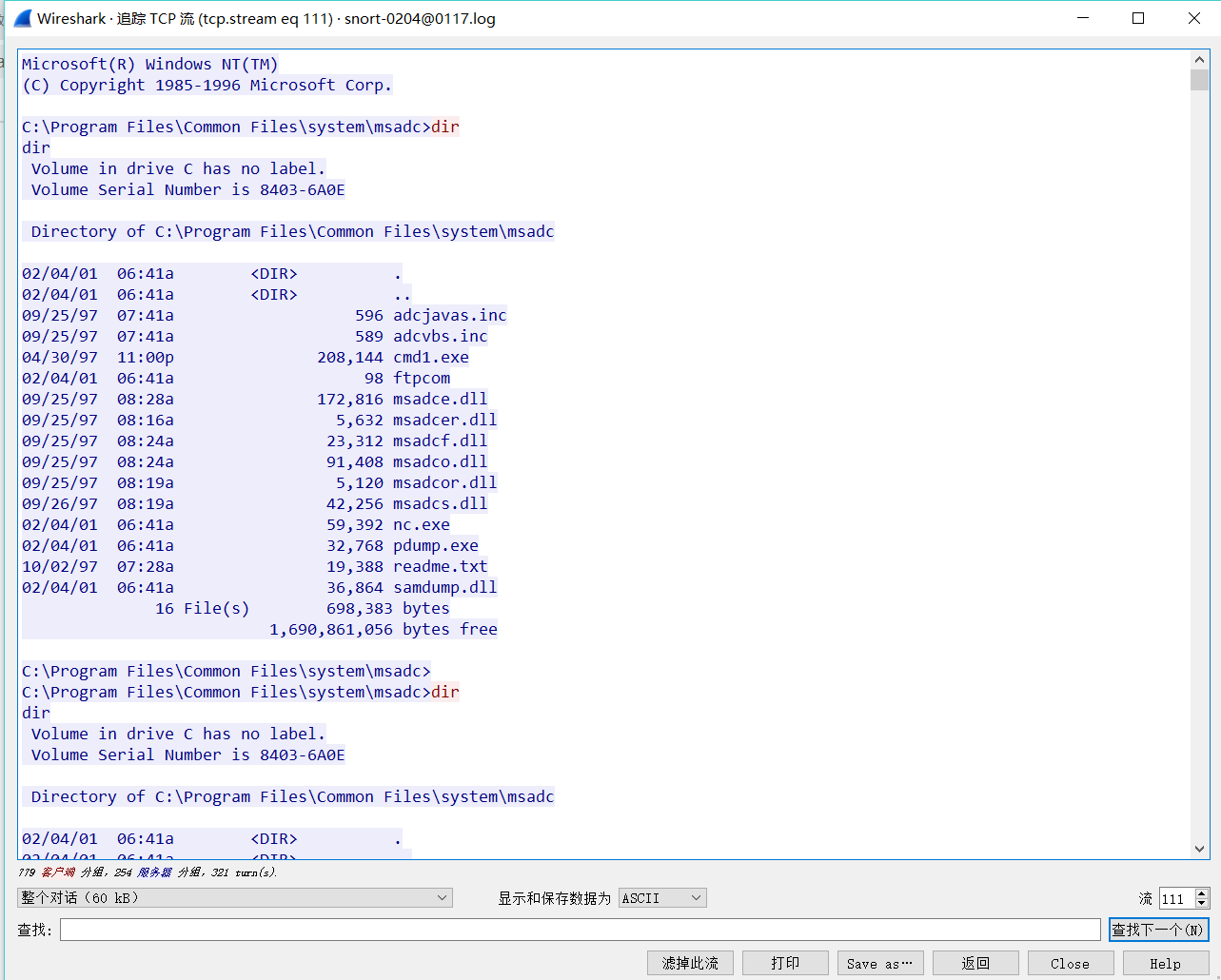The width and height of the screenshot is (1221, 980).
Task: Maximize the Wireshark stream window
Action: (x=1138, y=18)
